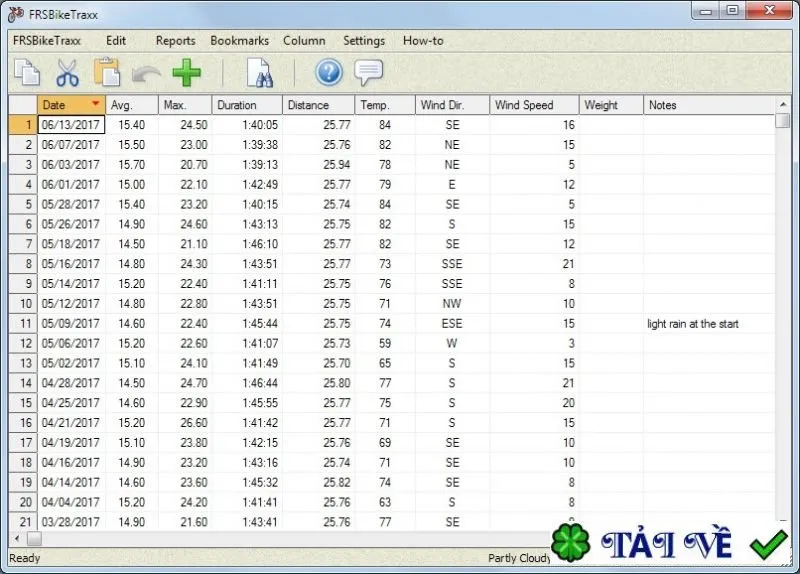Click the Temp. column header
This screenshot has height=574, width=800.
pyautogui.click(x=385, y=105)
